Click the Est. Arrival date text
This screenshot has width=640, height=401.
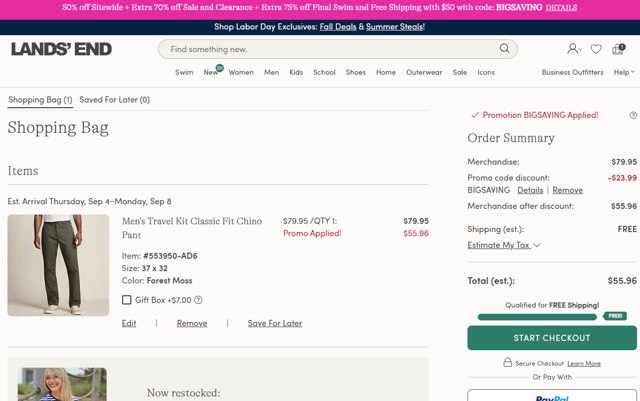89,201
